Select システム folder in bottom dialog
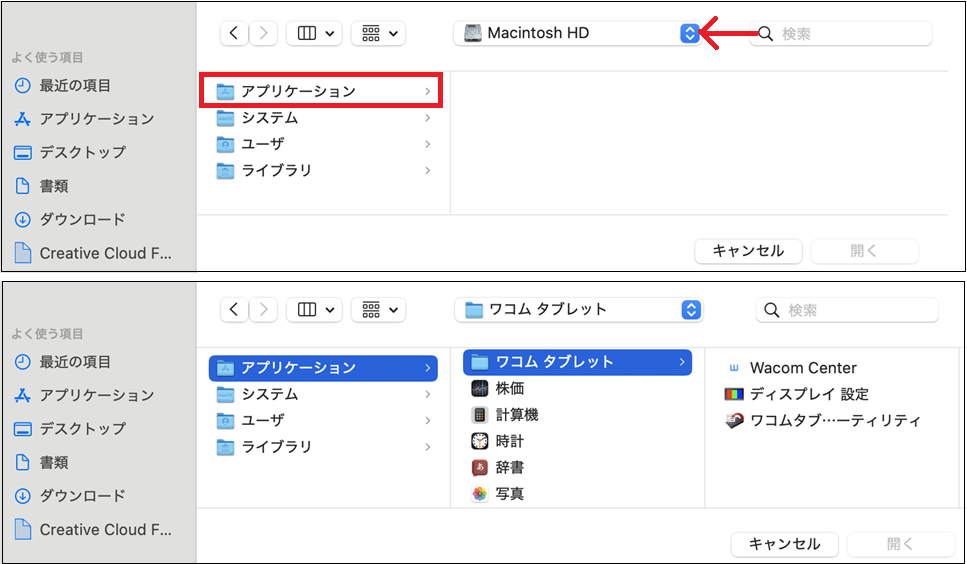The height and width of the screenshot is (564, 967). coord(323,394)
